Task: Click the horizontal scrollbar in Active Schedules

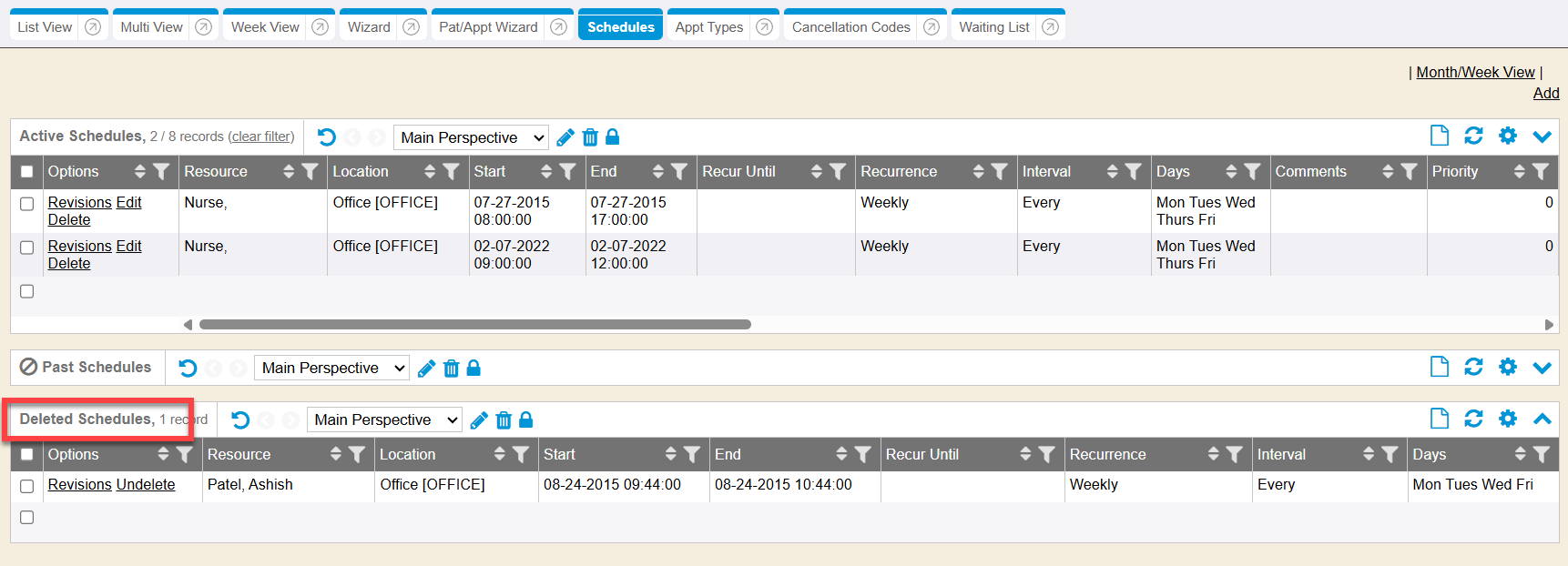Action: [x=474, y=325]
